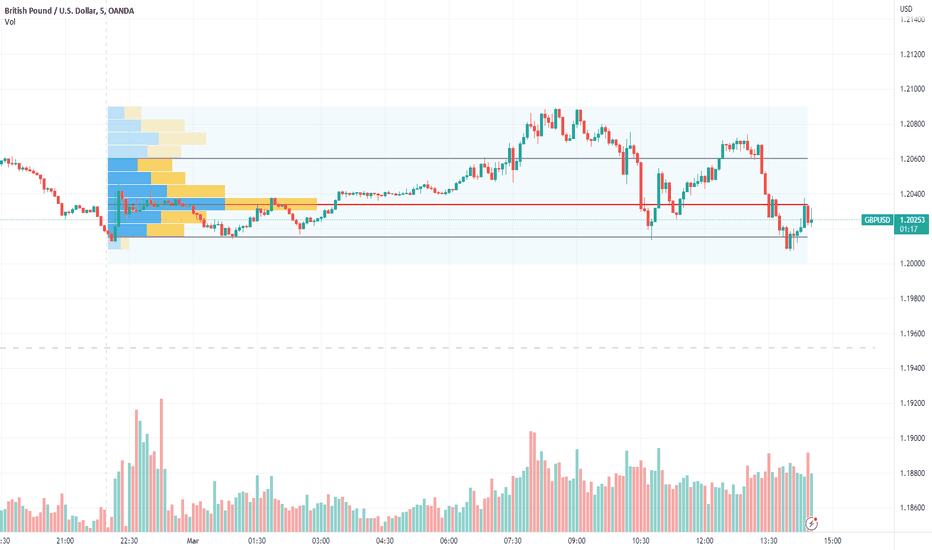Click the 15:00 time axis label
932x550 pixels.
click(832, 540)
